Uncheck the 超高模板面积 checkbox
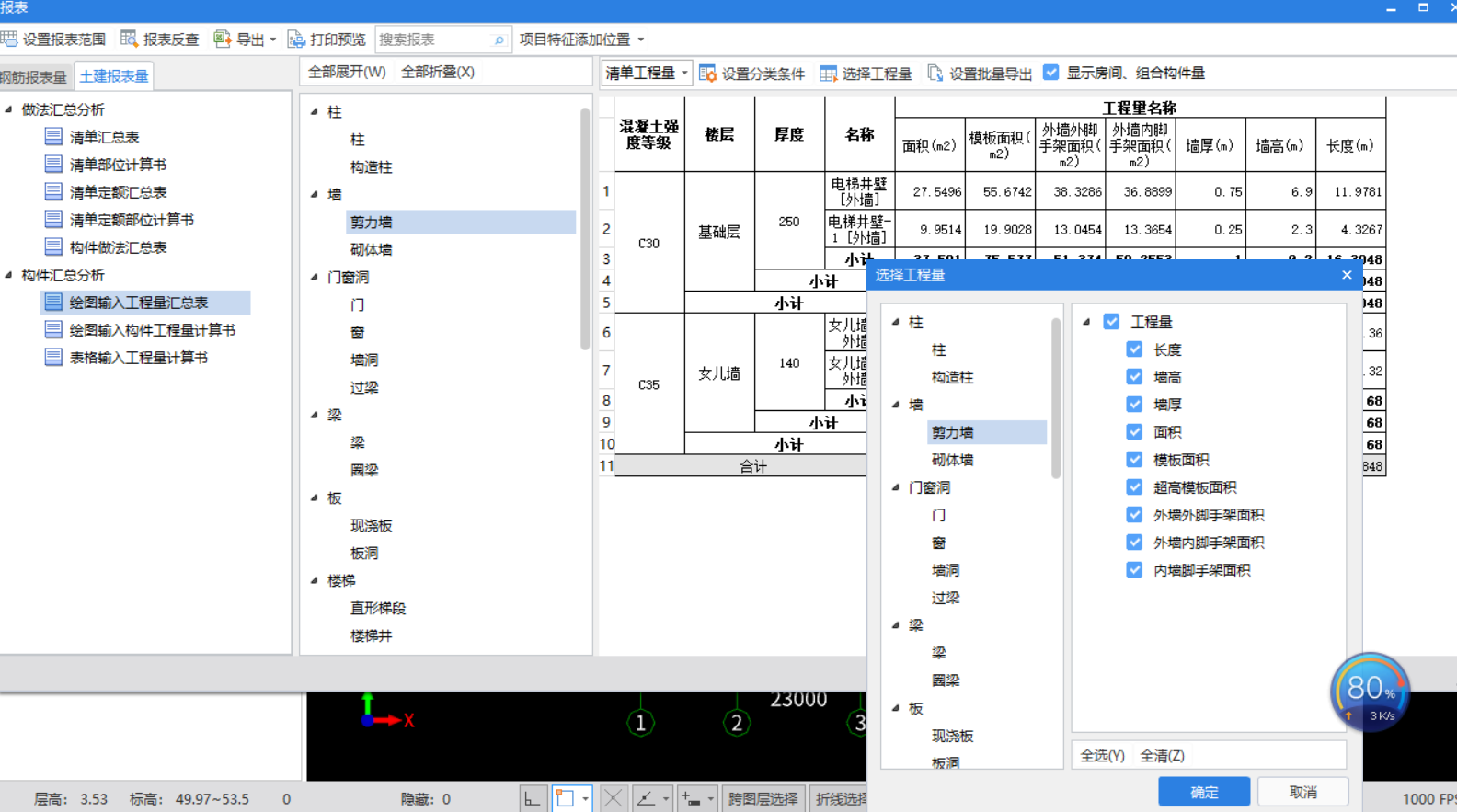The height and width of the screenshot is (812, 1457). pos(1134,487)
